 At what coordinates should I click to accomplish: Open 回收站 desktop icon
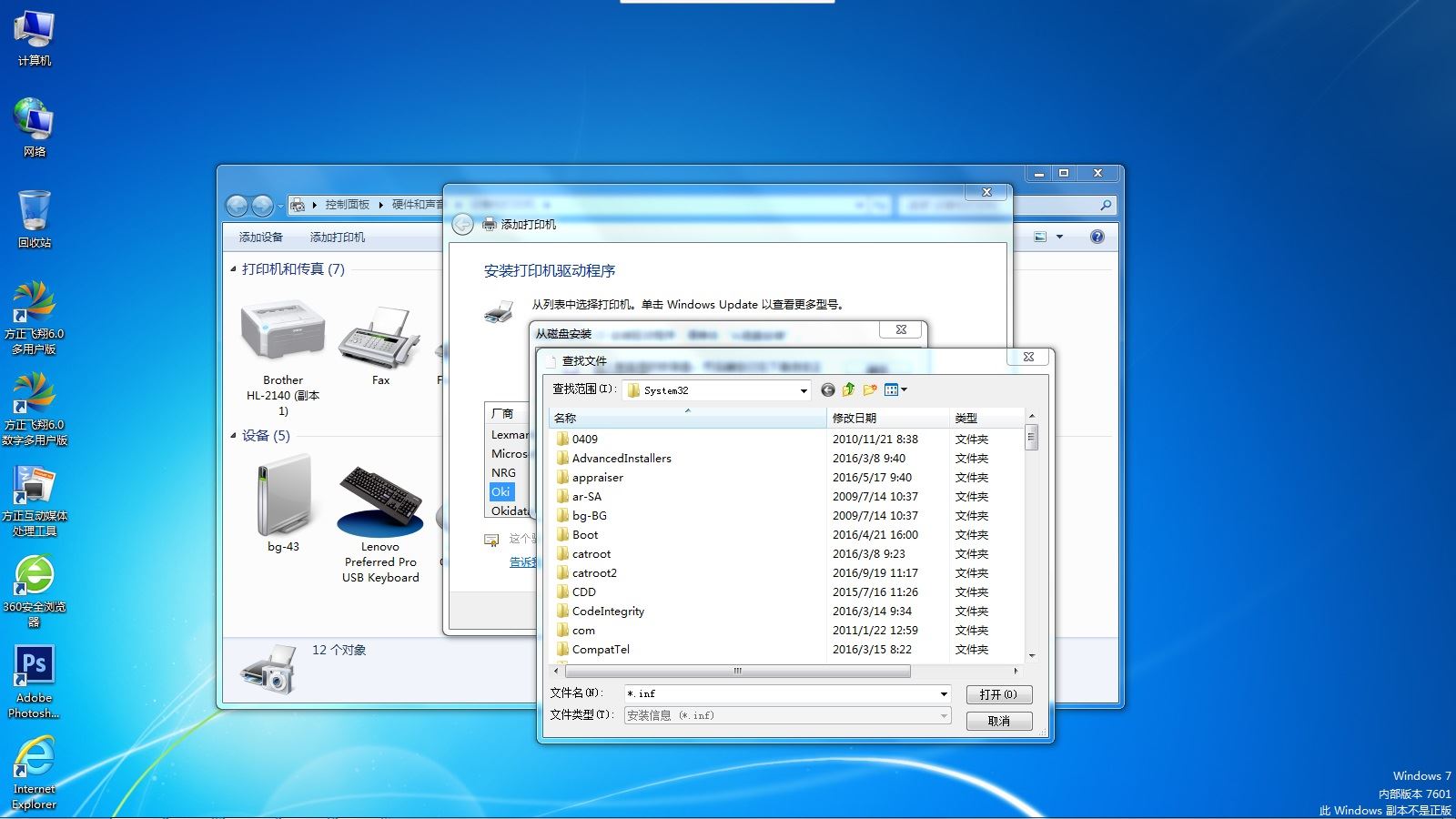[35, 218]
